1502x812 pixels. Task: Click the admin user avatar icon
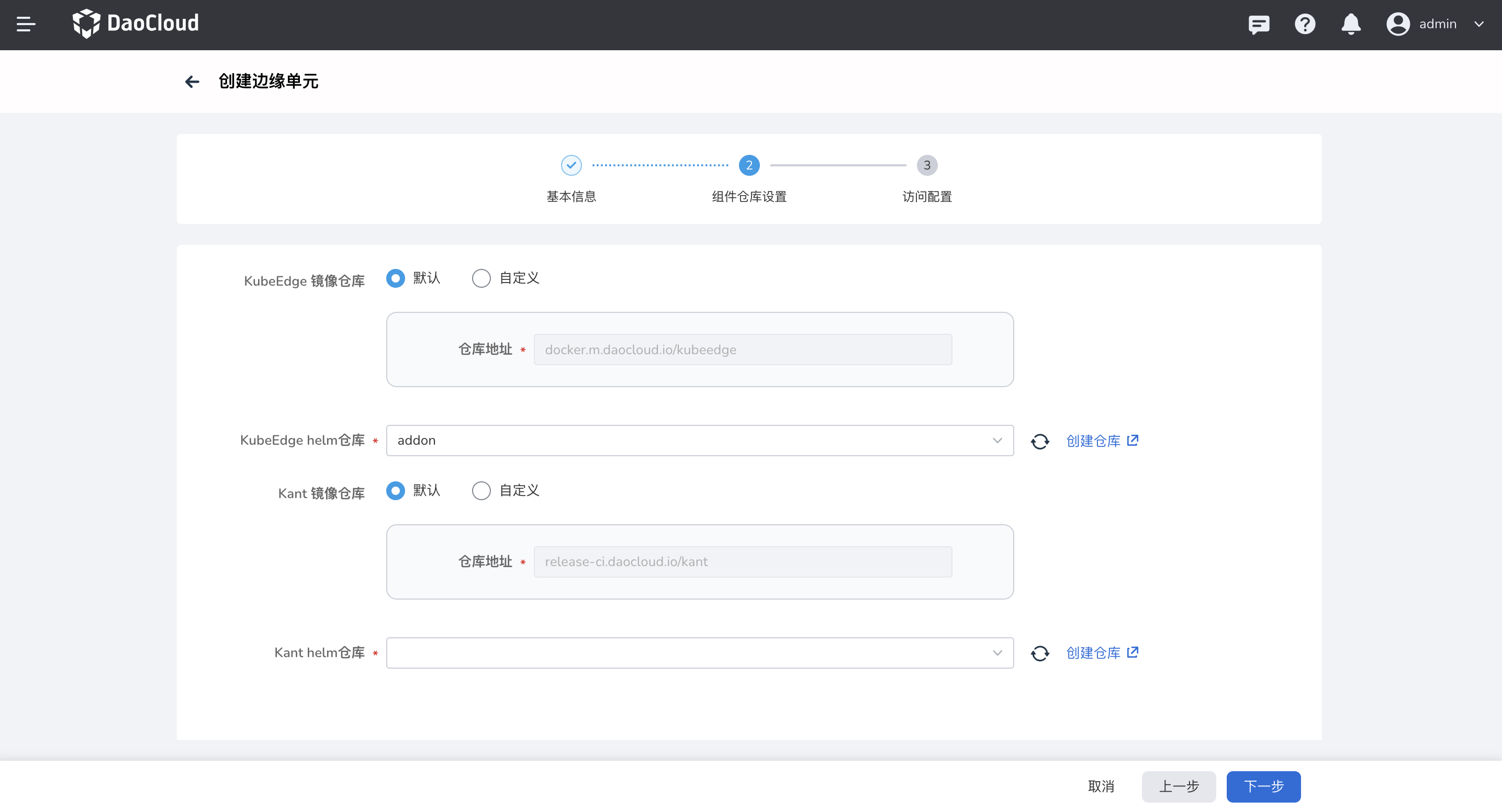(x=1397, y=24)
